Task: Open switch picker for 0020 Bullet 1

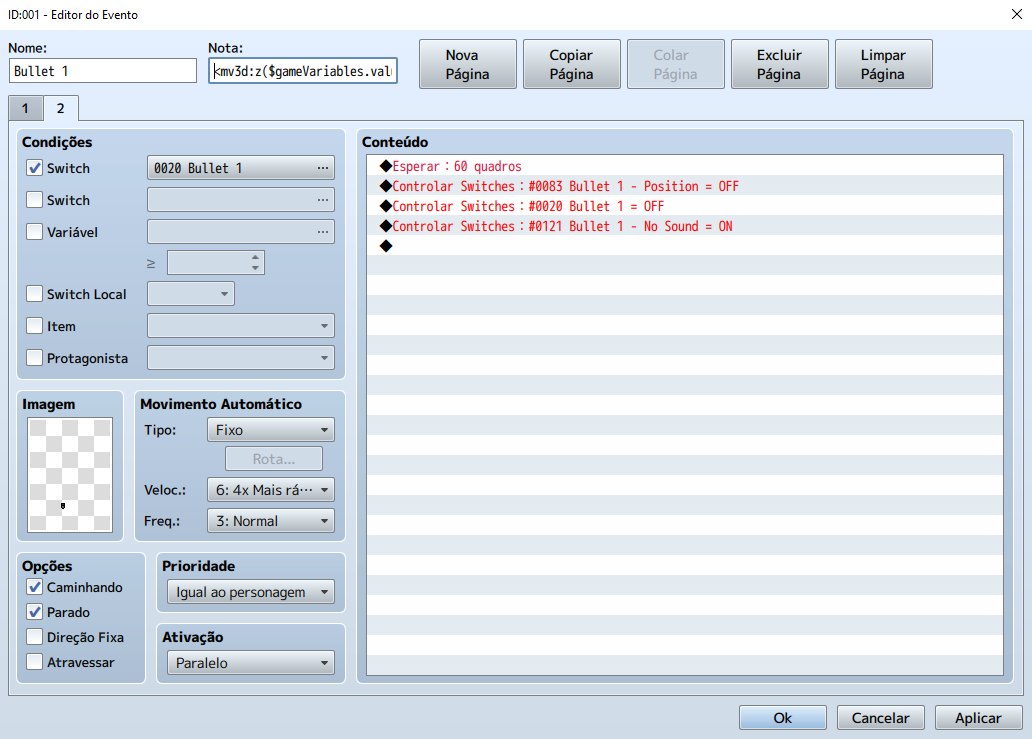Action: pyautogui.click(x=322, y=168)
